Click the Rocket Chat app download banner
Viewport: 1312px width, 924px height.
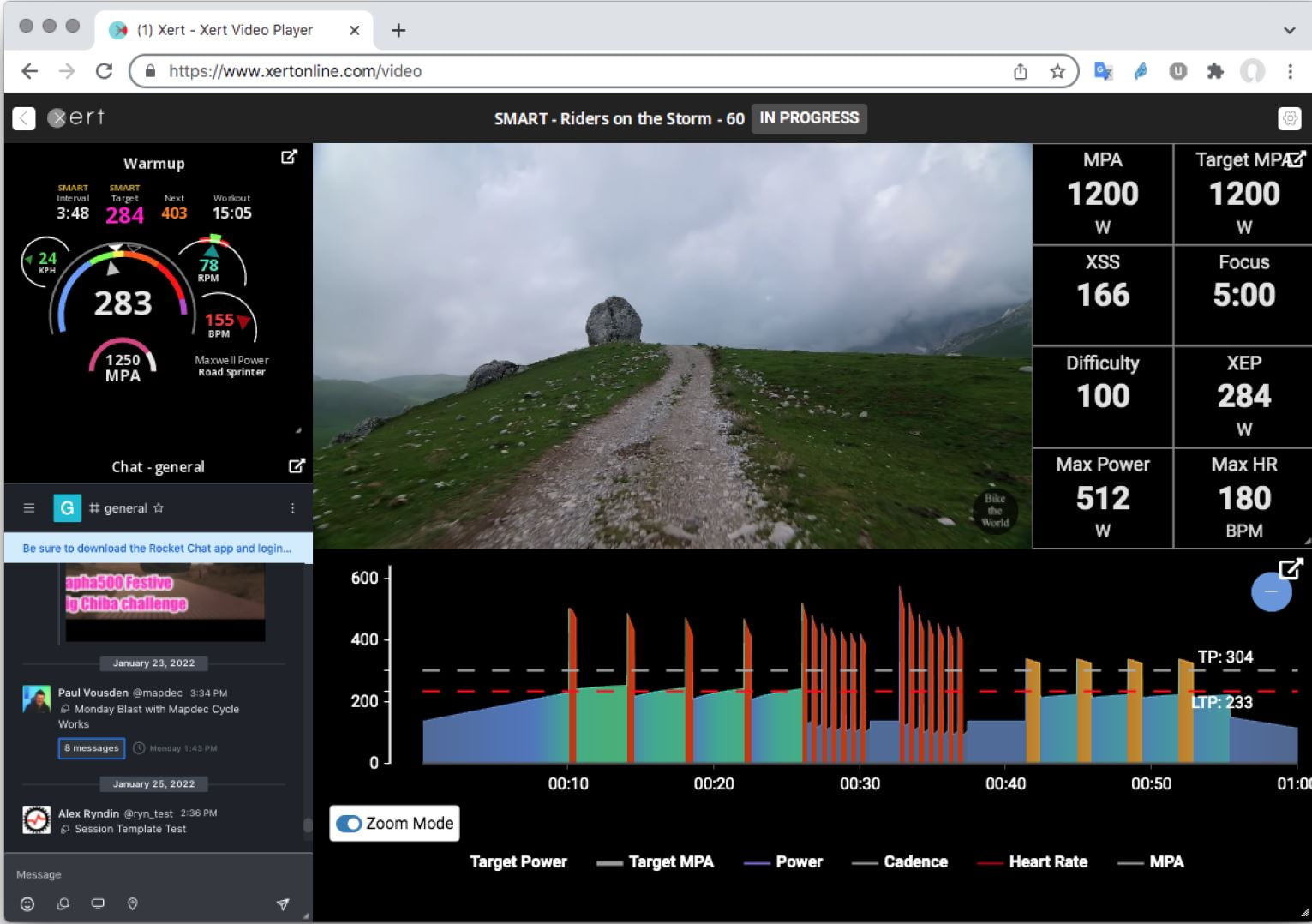(x=158, y=549)
